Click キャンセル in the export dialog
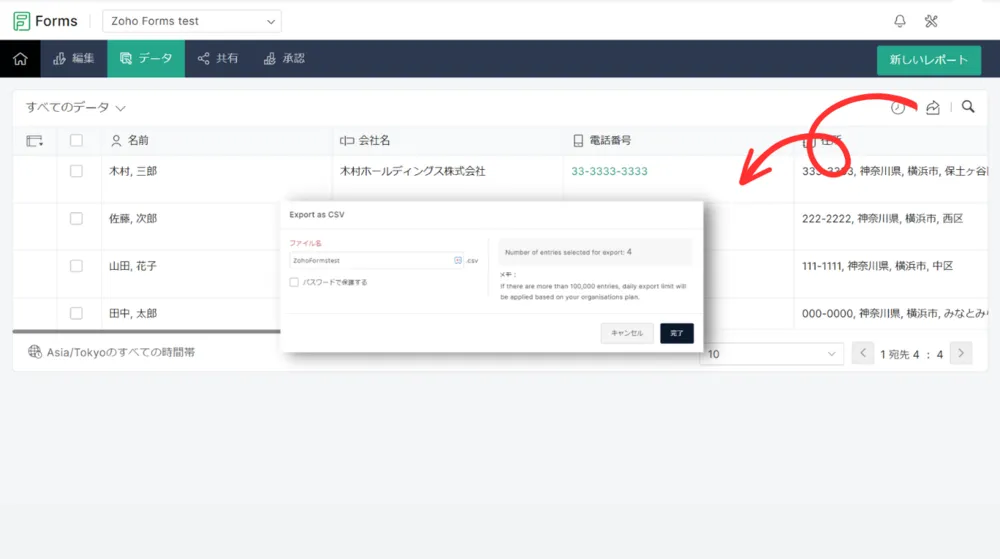The width and height of the screenshot is (1000, 559). point(627,333)
